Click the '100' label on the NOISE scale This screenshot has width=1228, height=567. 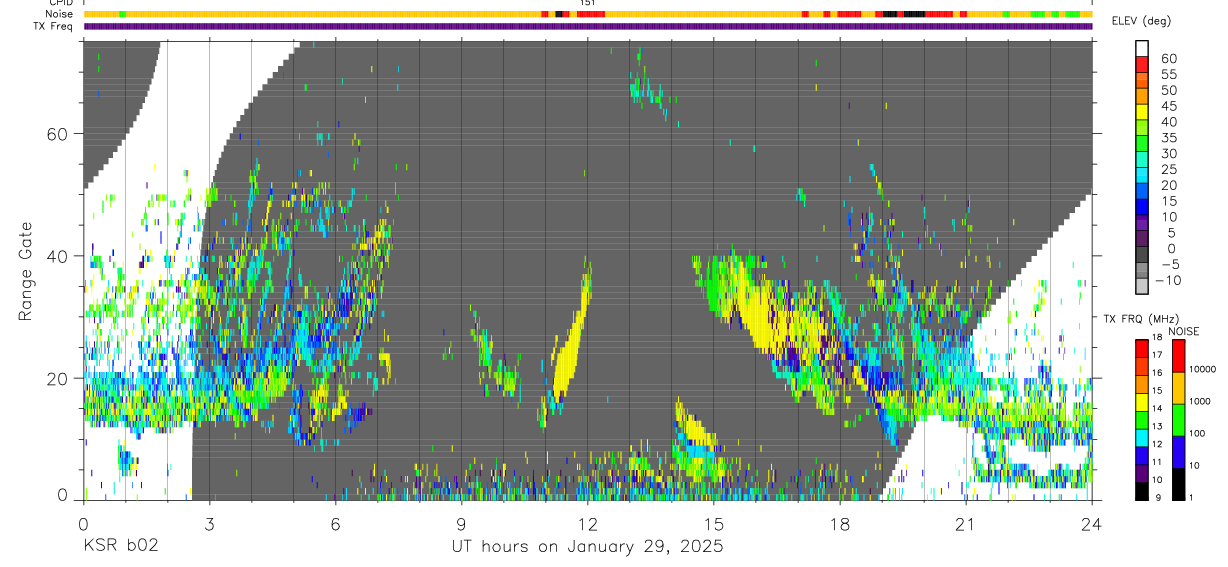[x=1197, y=433]
